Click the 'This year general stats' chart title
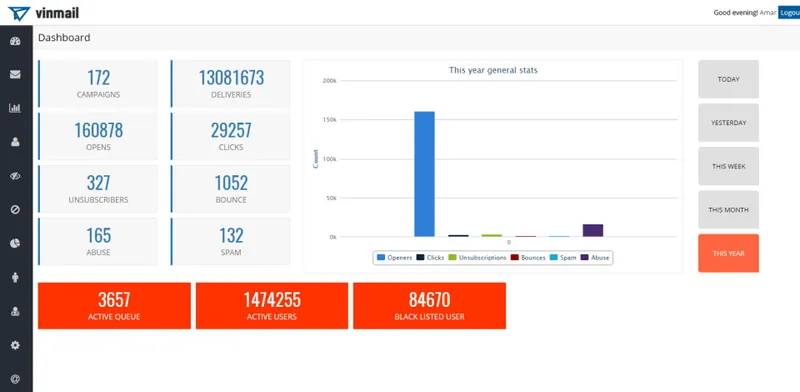800x392 pixels. (x=493, y=70)
